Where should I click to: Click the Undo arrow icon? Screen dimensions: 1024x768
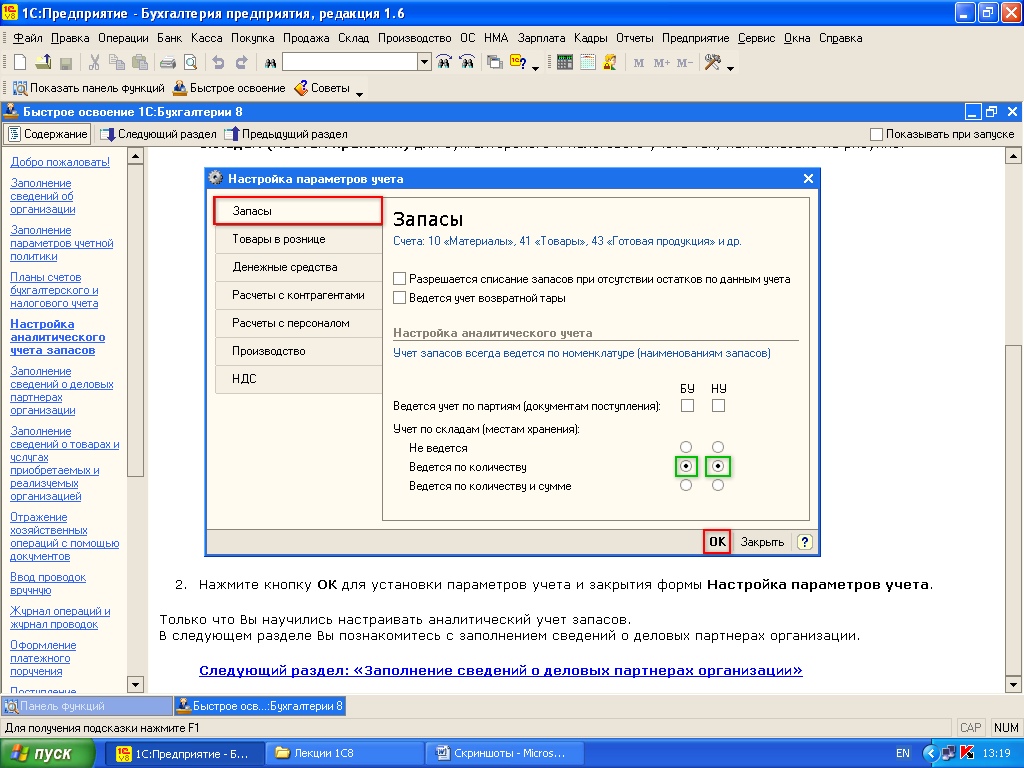219,63
